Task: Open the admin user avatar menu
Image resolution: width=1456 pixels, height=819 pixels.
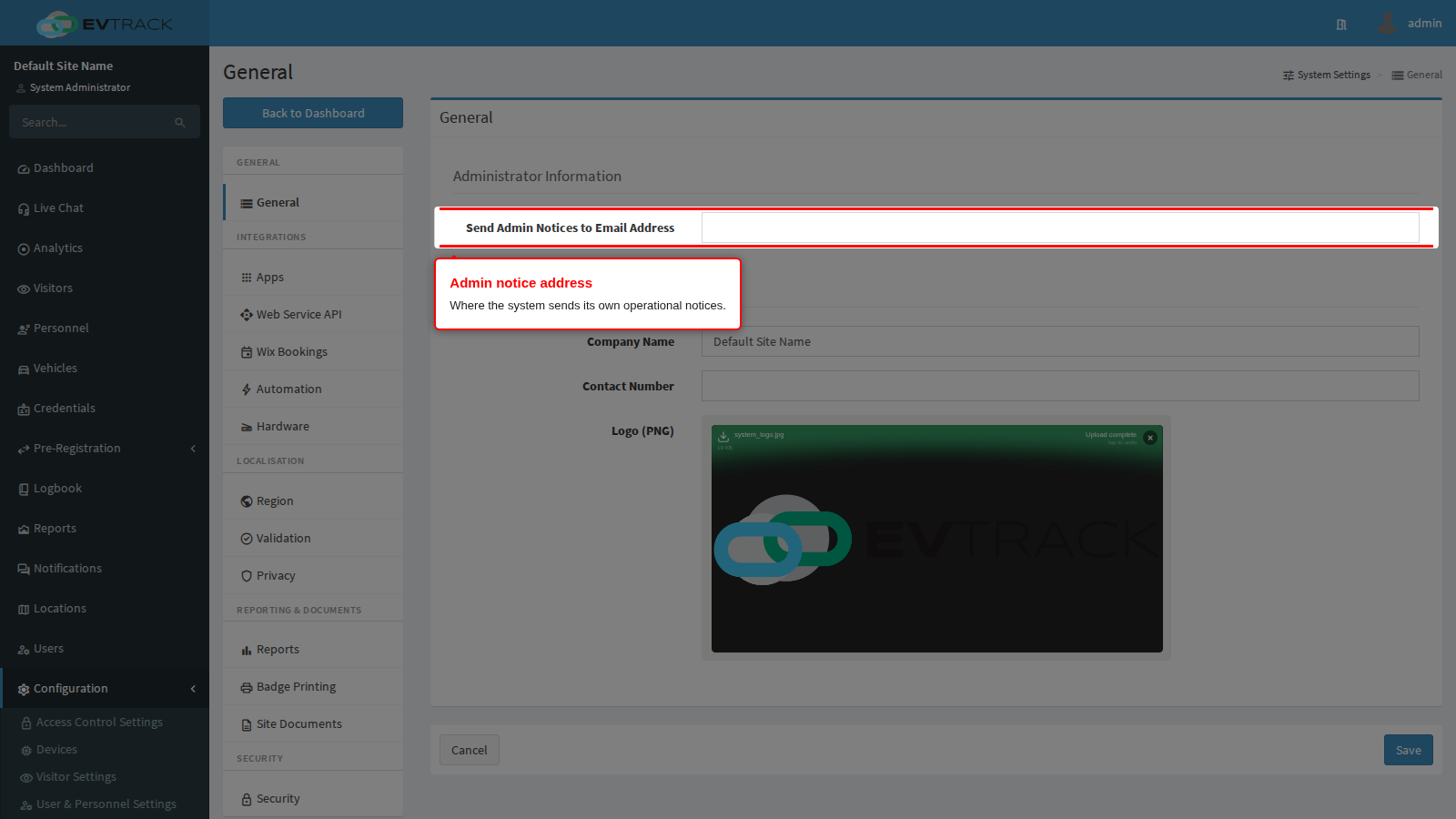Action: pos(1387,23)
